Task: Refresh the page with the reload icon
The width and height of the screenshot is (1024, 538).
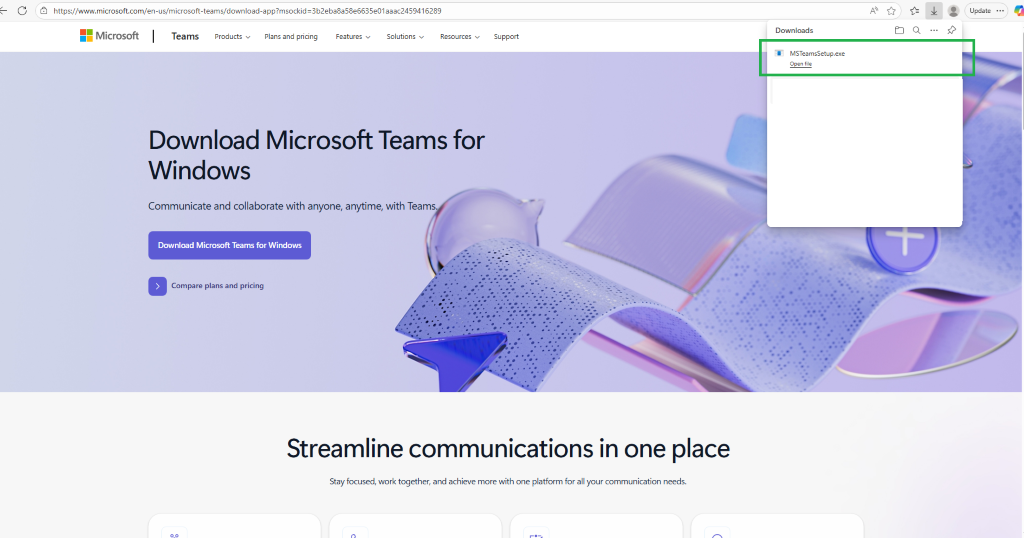Action: (x=22, y=10)
